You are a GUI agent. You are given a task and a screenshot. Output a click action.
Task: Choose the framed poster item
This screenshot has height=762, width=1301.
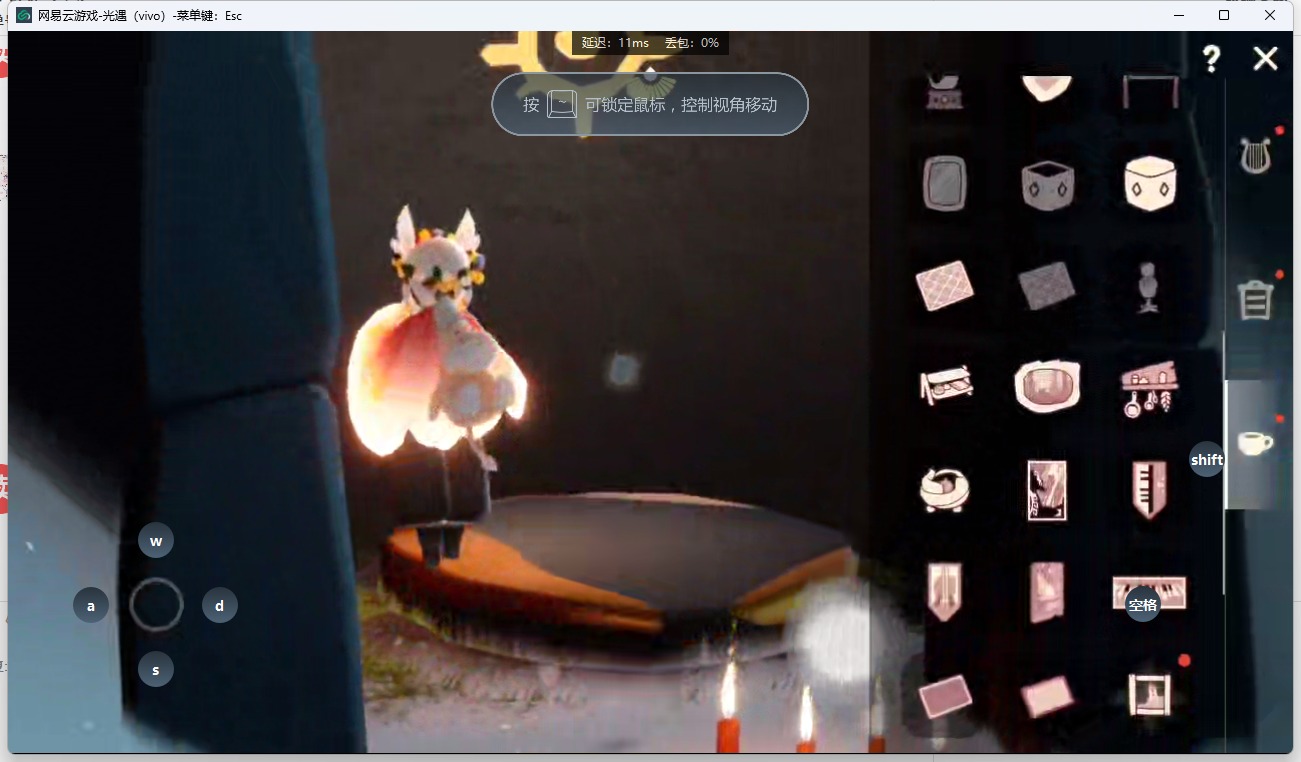click(1047, 490)
